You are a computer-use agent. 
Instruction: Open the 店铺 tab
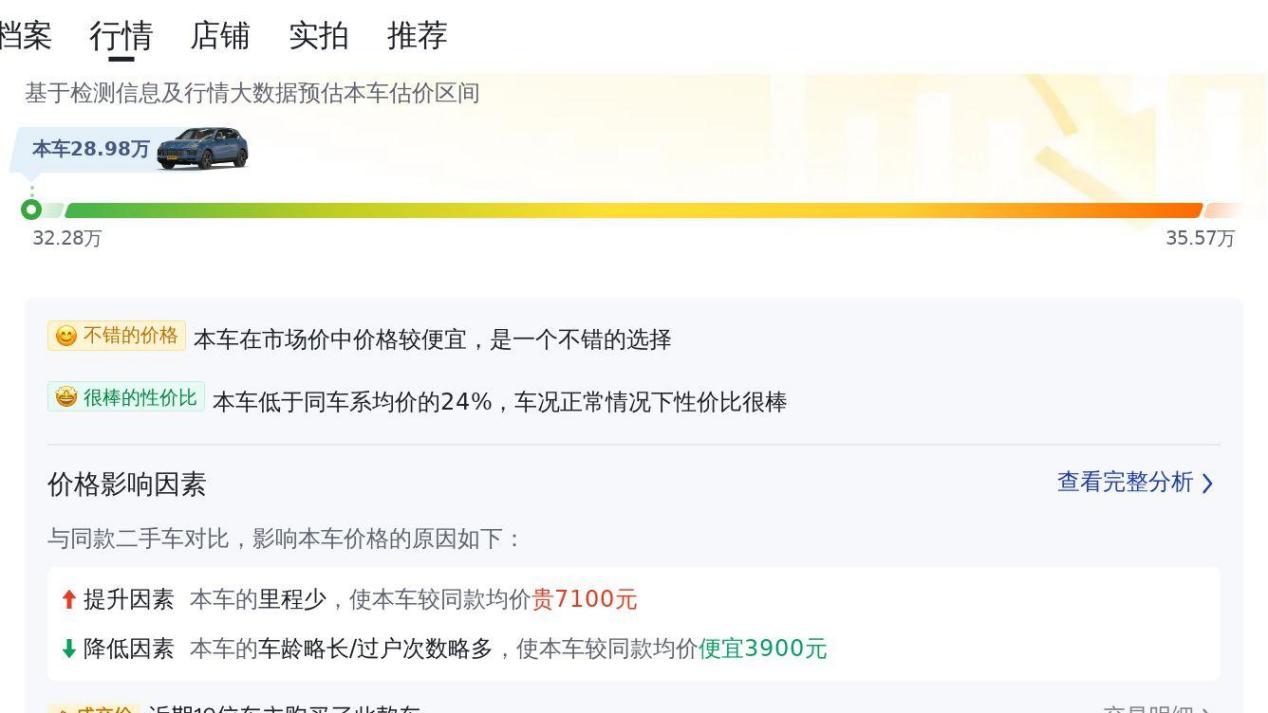220,36
